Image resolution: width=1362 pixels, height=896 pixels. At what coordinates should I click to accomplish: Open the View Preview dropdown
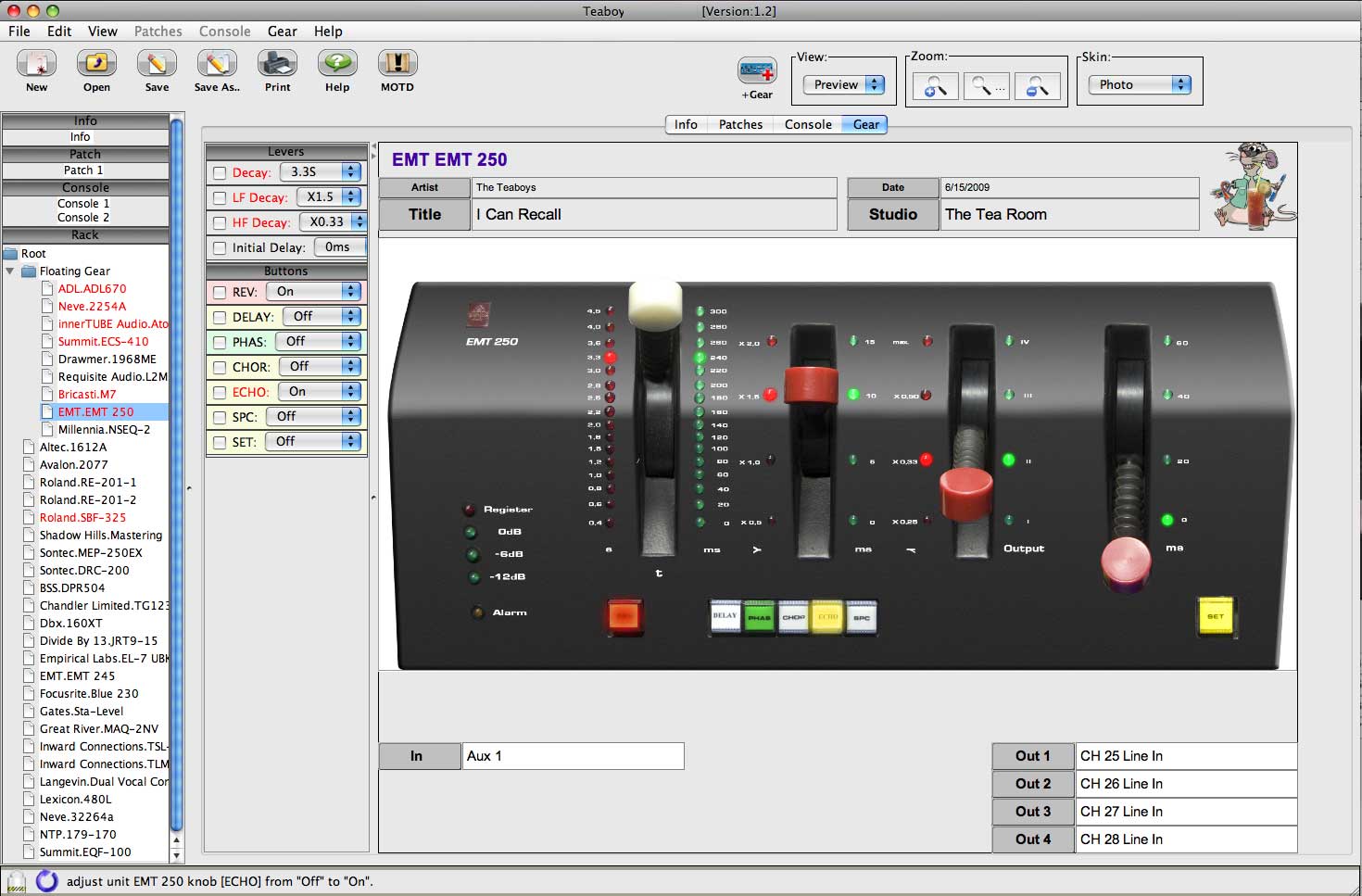coord(843,84)
